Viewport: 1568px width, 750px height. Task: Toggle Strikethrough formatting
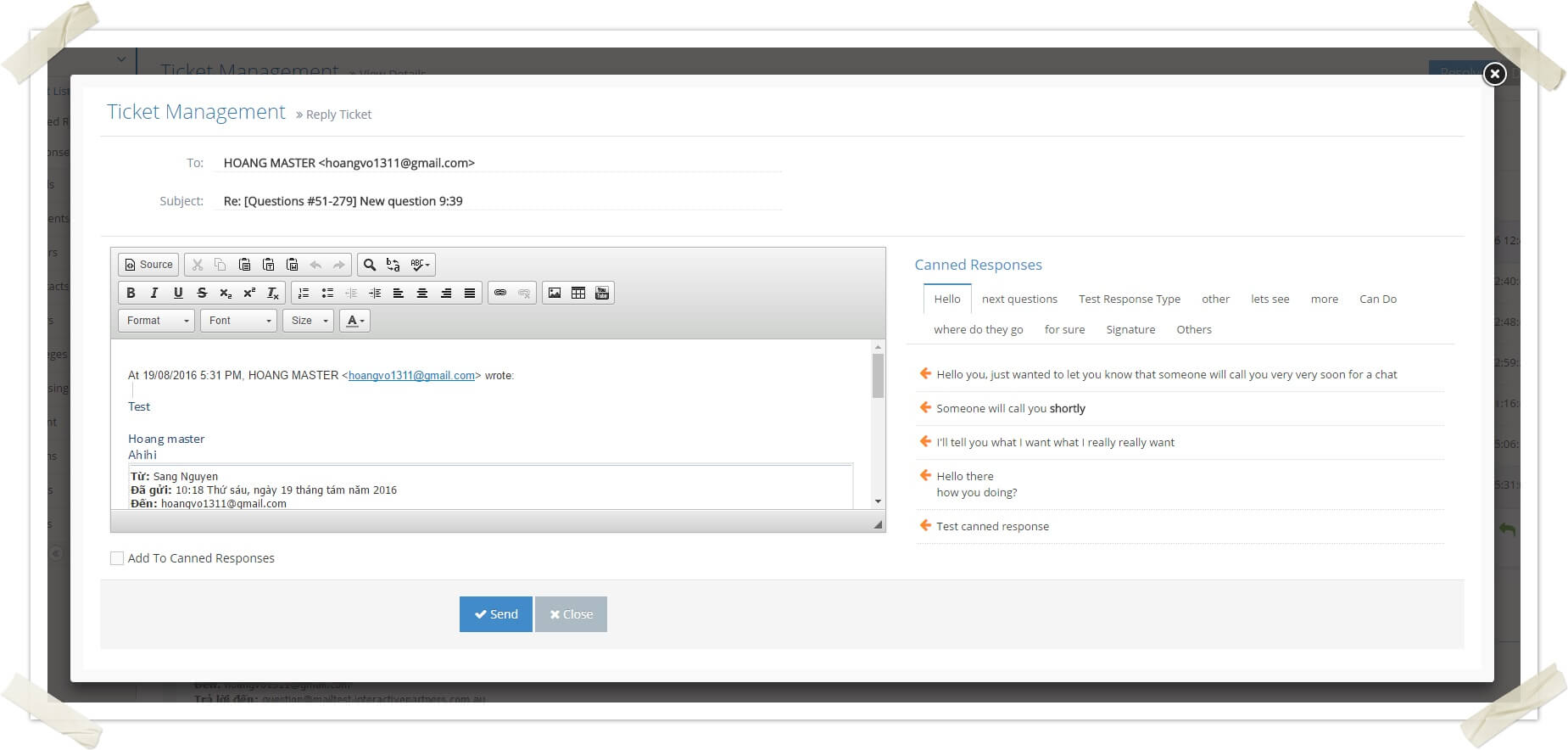202,293
